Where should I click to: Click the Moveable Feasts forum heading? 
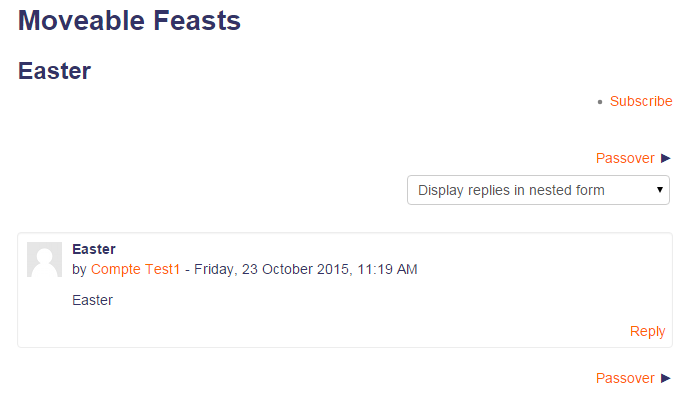(x=129, y=20)
